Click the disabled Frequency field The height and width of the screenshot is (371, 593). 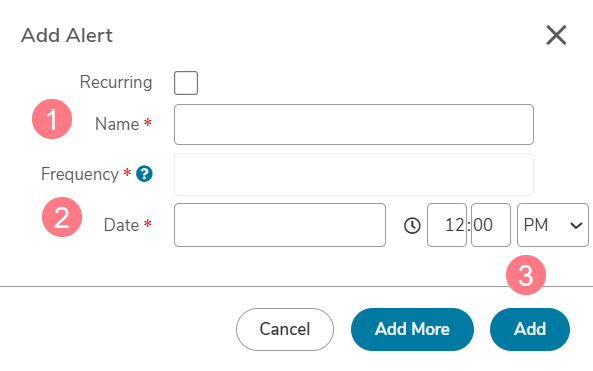(354, 174)
